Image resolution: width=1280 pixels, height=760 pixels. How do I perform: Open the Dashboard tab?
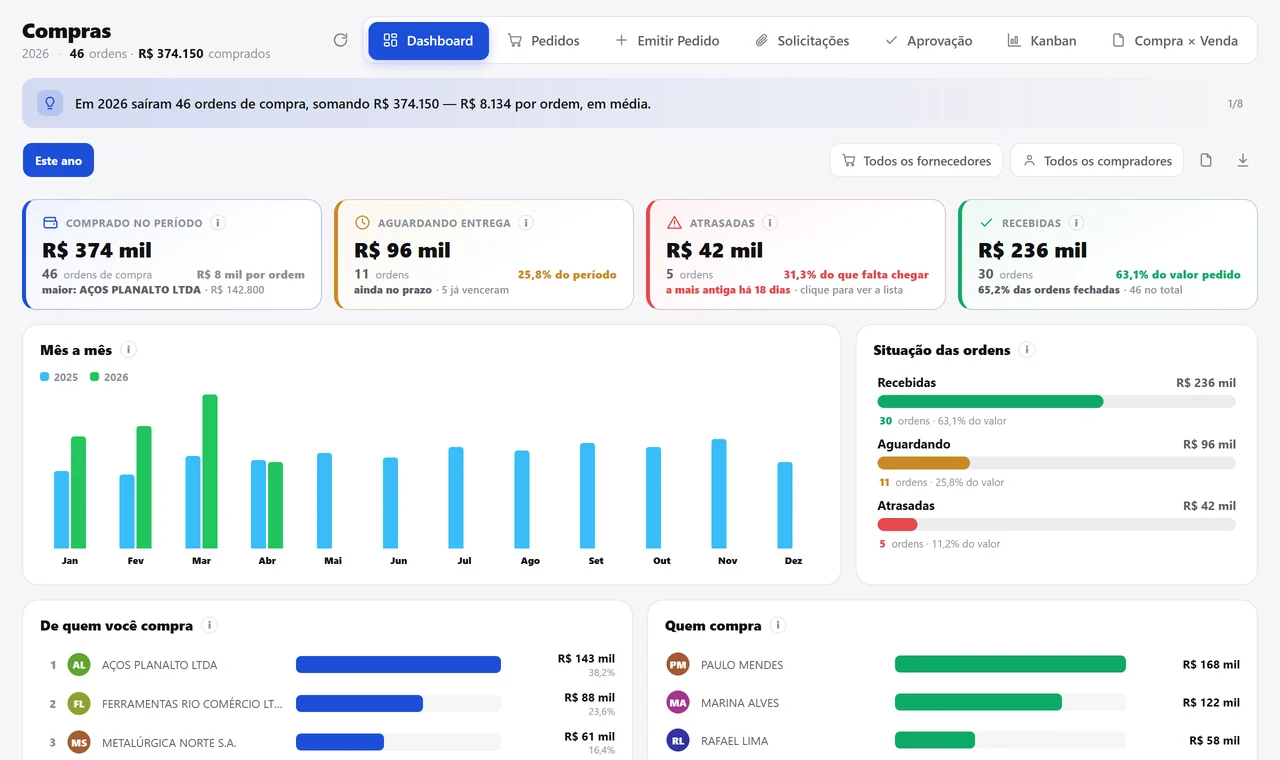click(428, 41)
